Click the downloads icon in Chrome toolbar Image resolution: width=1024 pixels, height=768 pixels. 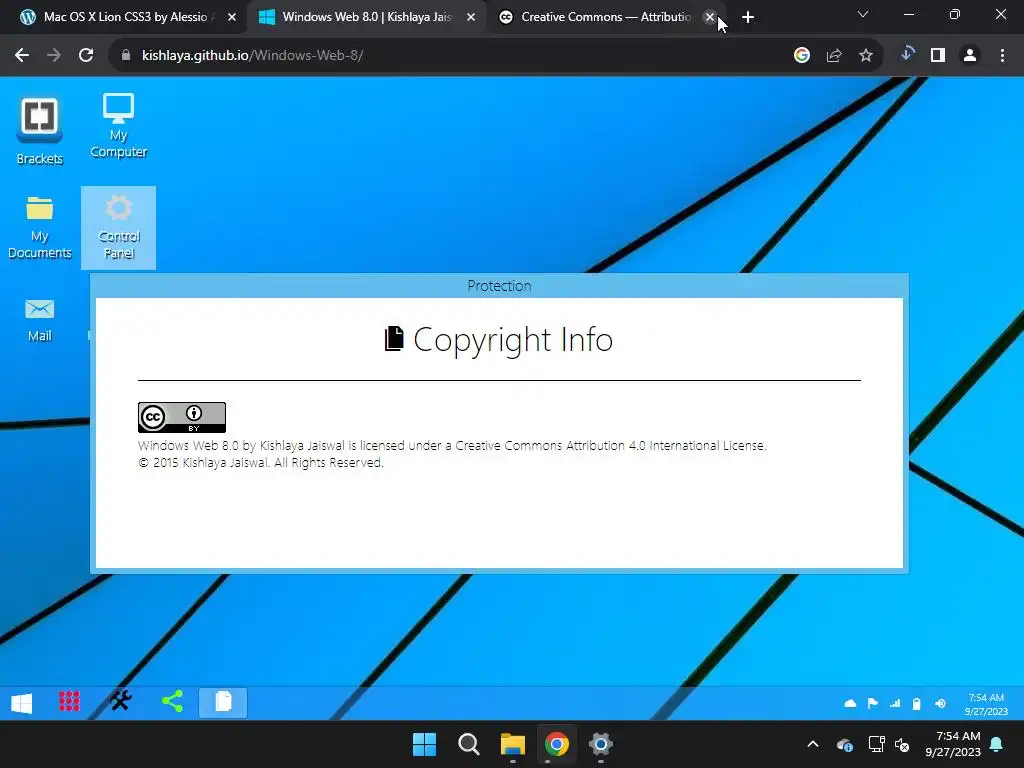click(906, 54)
